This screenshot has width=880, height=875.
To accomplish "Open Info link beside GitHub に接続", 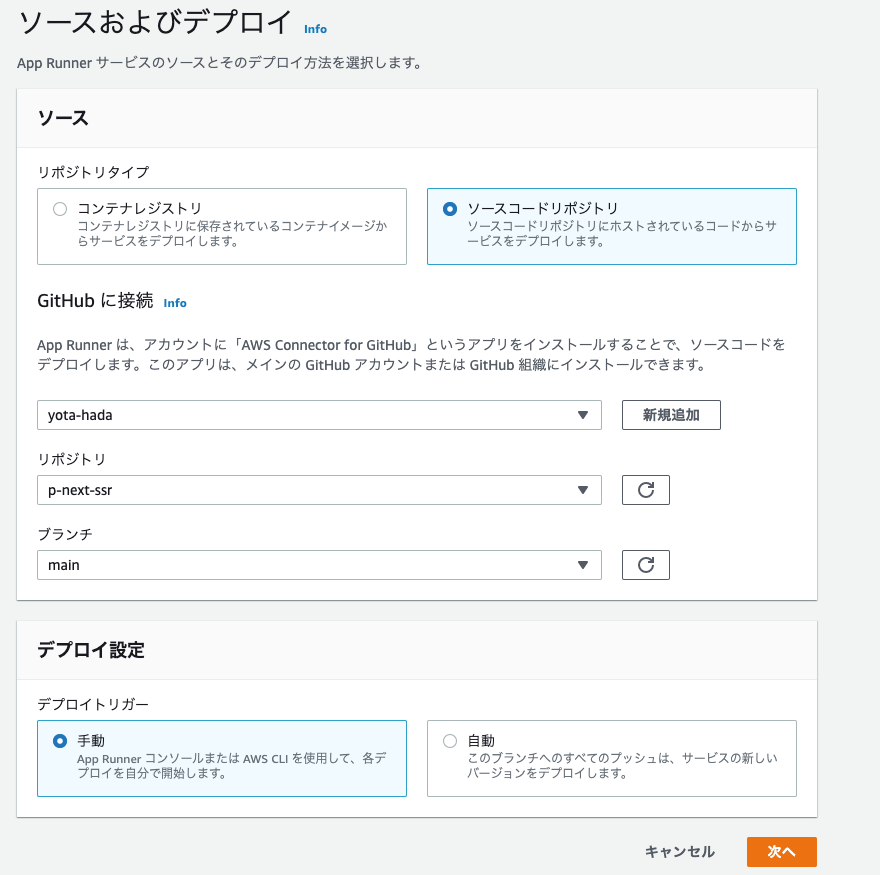I will point(175,303).
